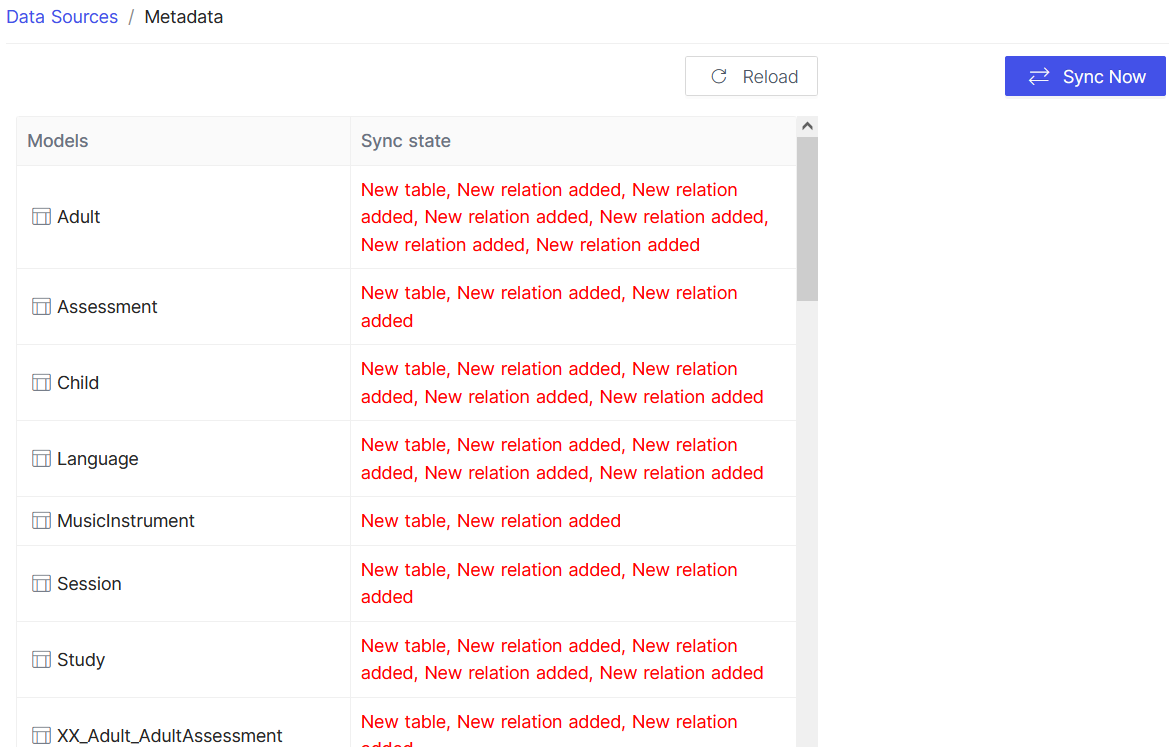Open the Data Sources breadcrumb link

(x=62, y=17)
